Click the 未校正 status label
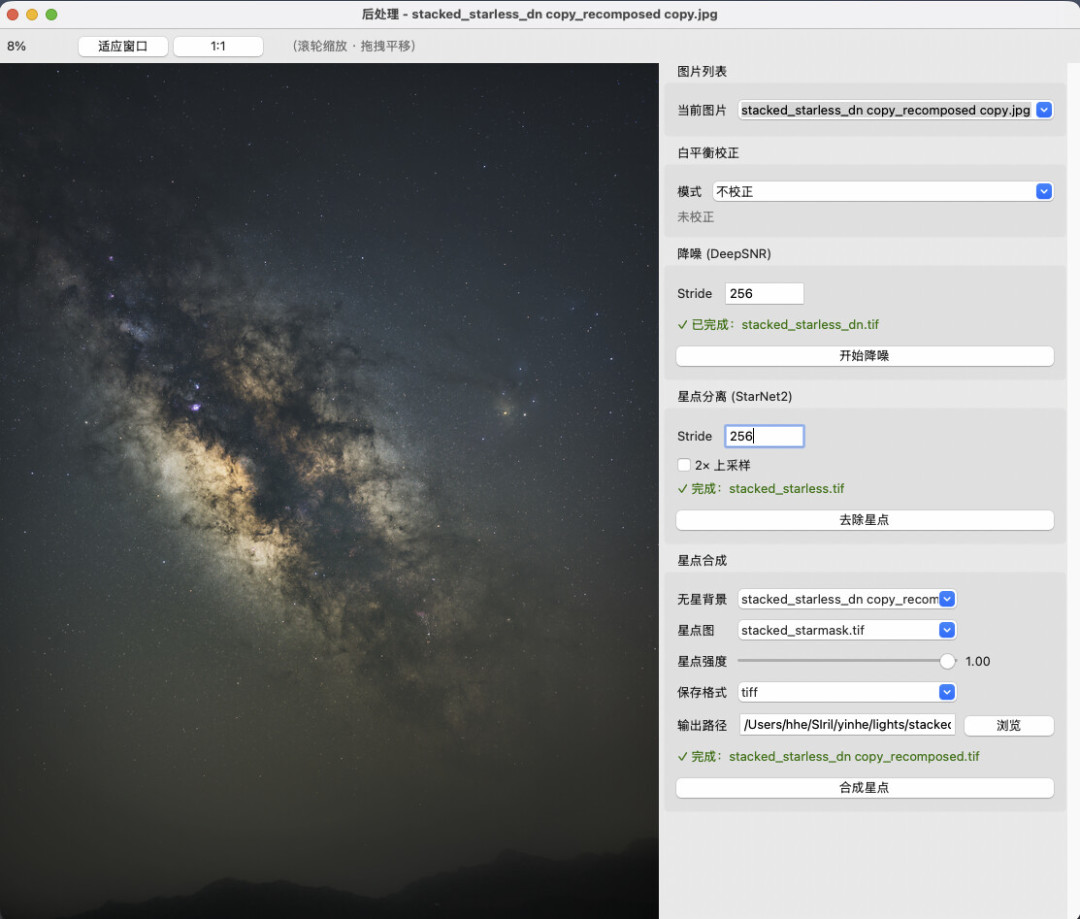The height and width of the screenshot is (919, 1080). [x=696, y=217]
